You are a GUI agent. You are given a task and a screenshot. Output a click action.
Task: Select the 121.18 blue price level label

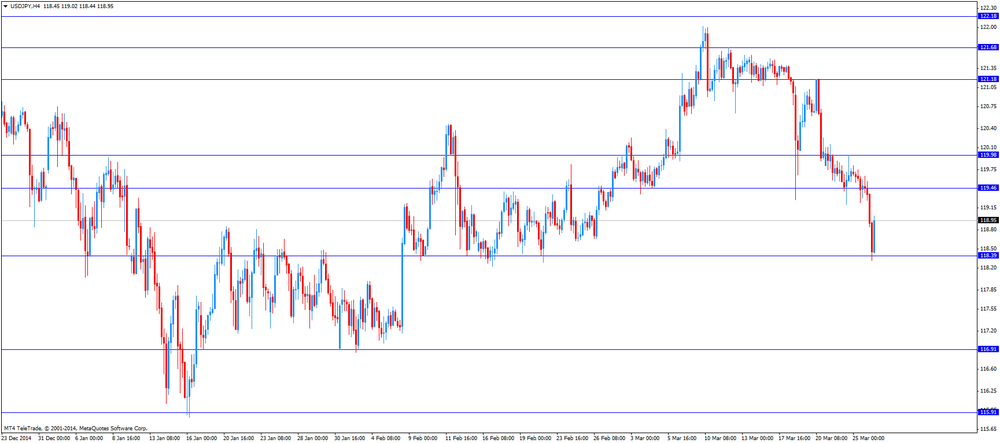(989, 79)
